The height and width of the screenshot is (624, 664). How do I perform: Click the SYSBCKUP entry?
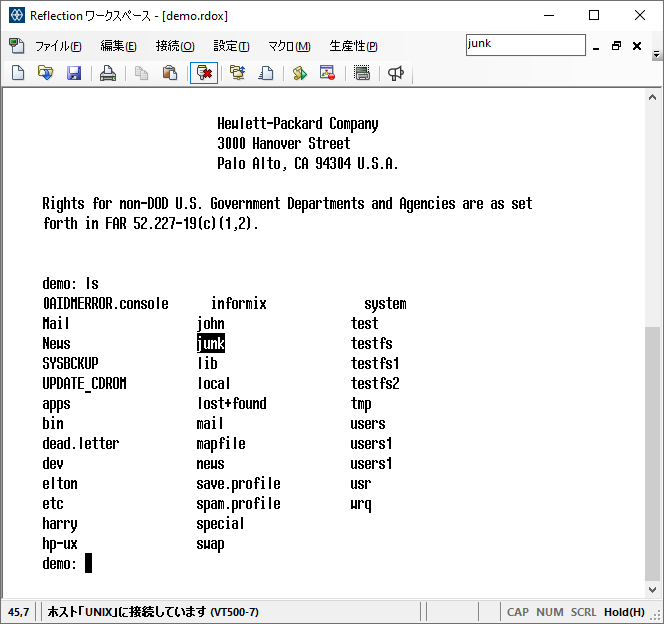click(x=70, y=364)
